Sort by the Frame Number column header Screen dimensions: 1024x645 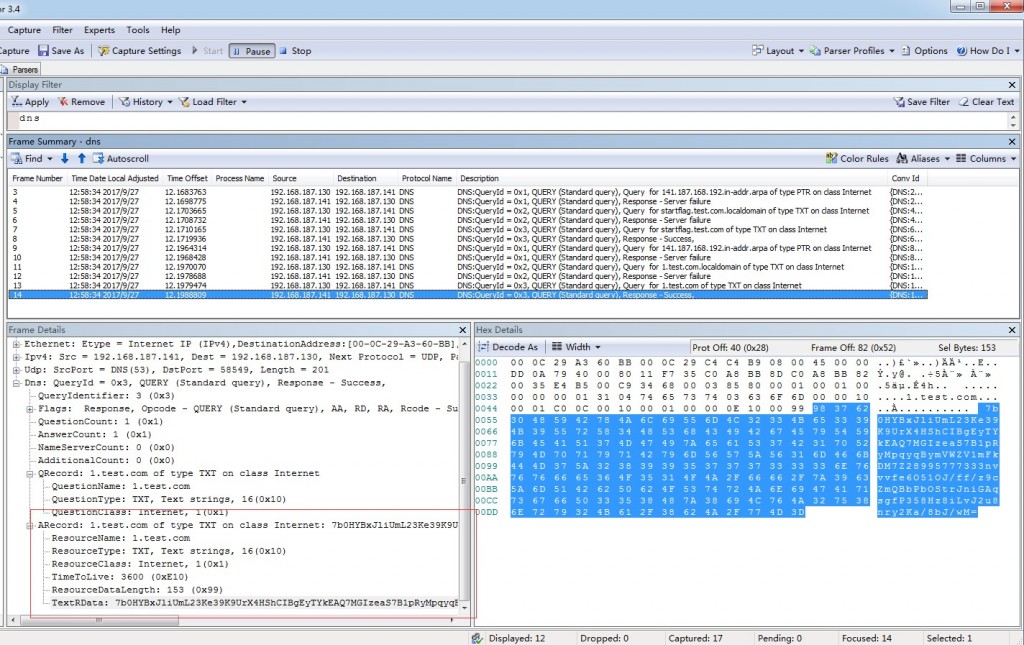[37, 178]
